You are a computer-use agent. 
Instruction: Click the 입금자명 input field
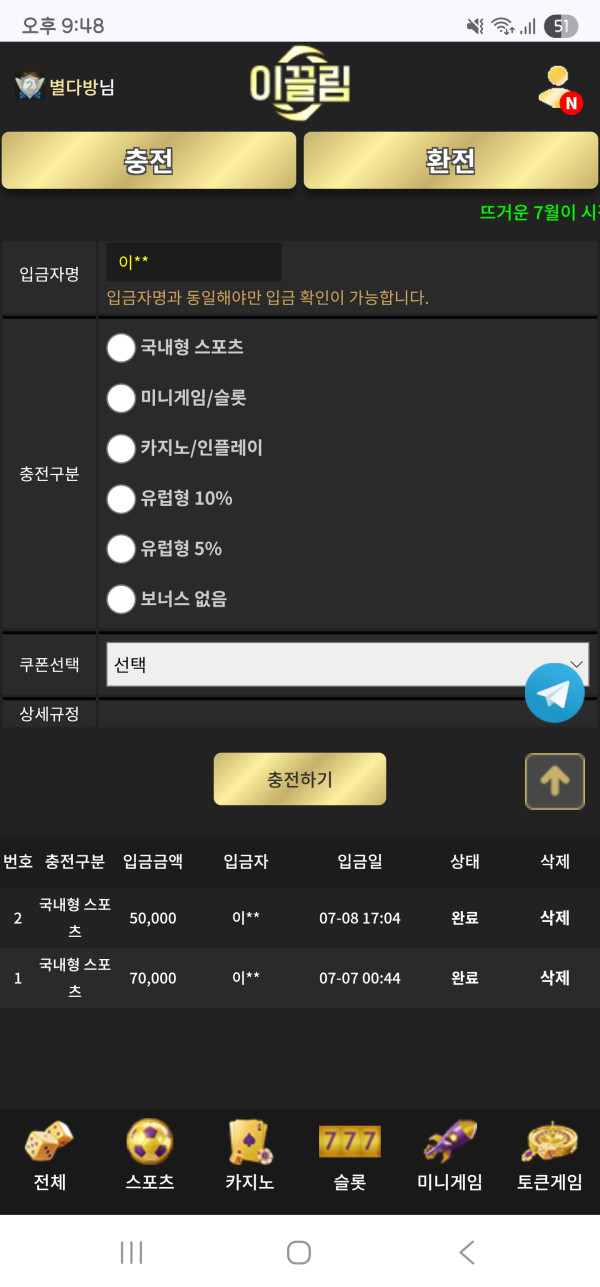tap(194, 262)
